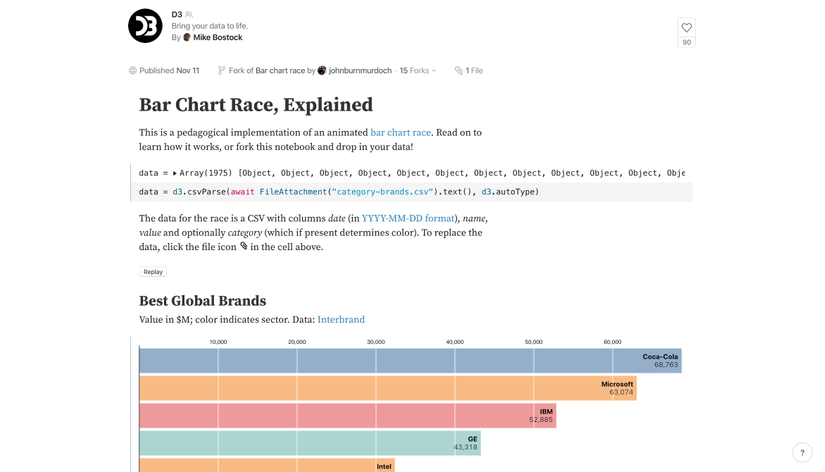Click Mike Bostock's small avatar
The image size is (825, 472).
pyautogui.click(x=187, y=38)
